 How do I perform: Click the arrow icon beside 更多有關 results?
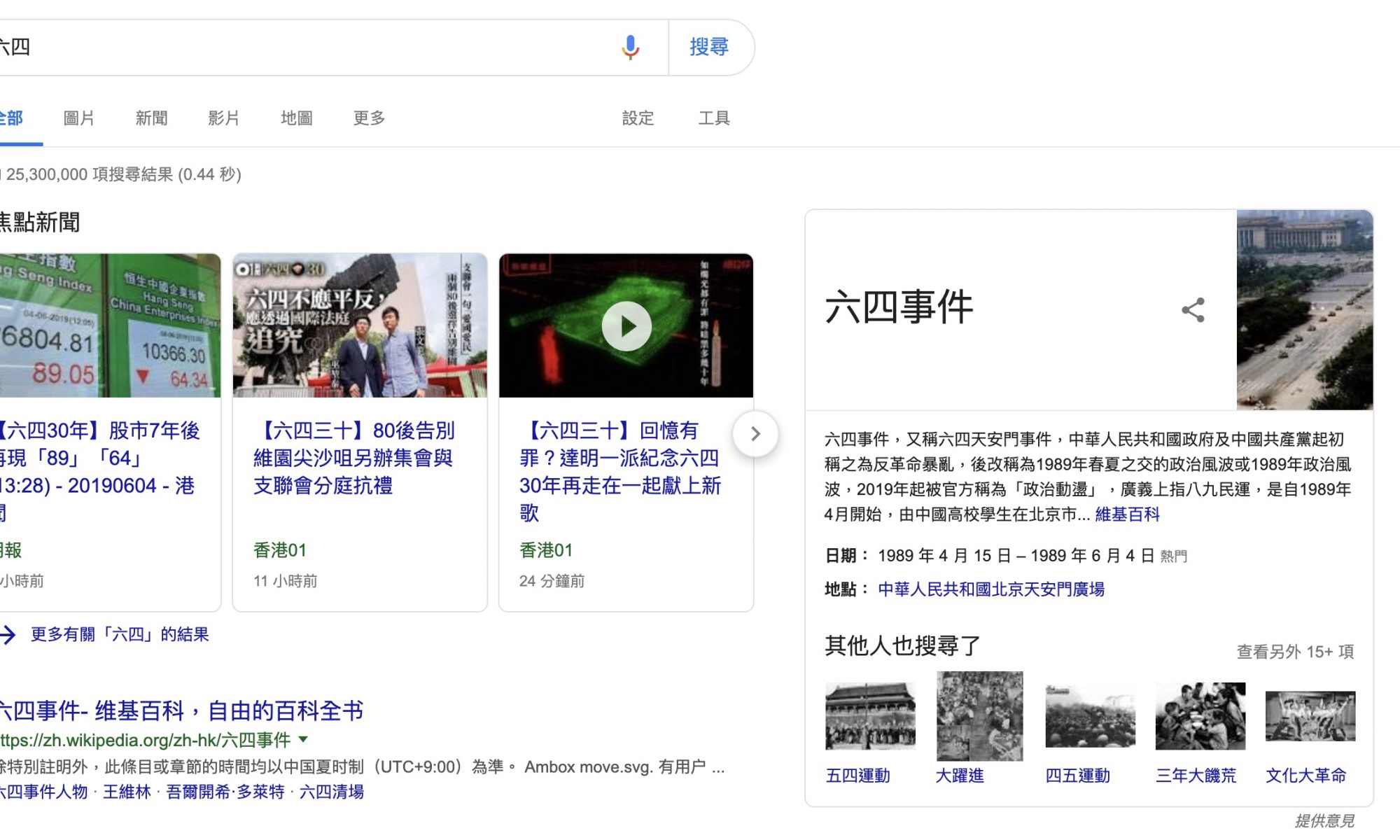(x=8, y=635)
